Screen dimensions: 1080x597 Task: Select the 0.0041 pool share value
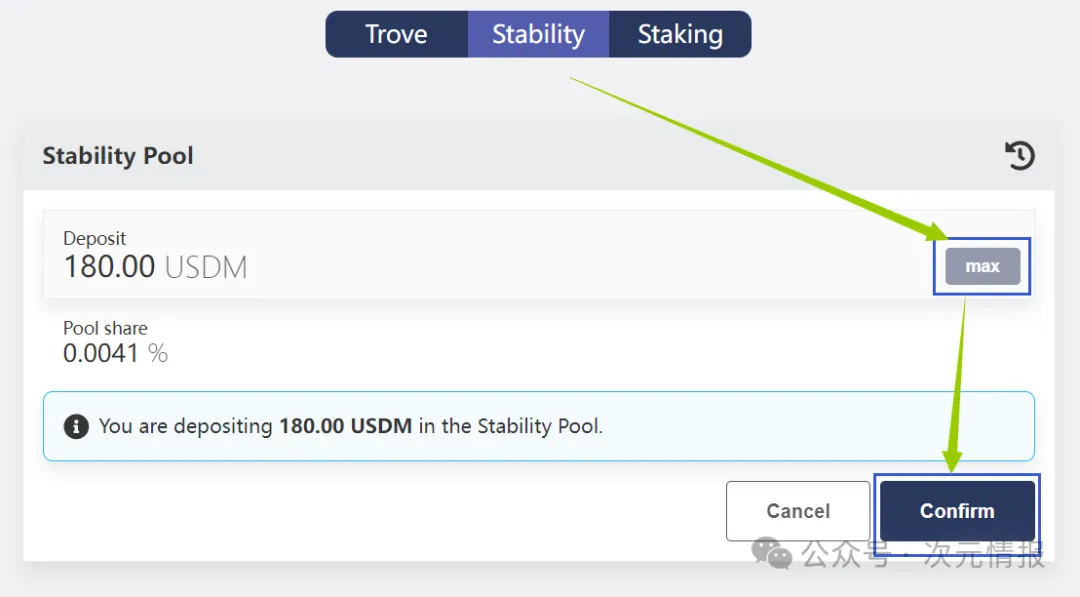100,353
